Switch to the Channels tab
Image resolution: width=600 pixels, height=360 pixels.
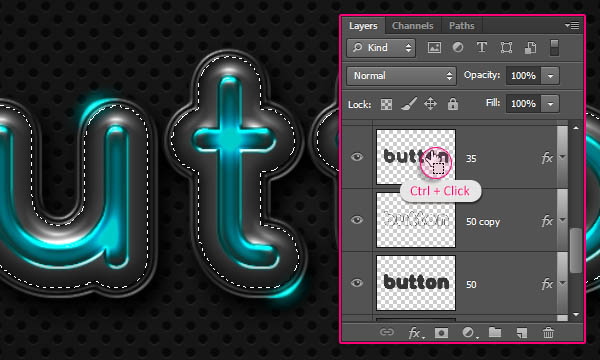coord(412,26)
